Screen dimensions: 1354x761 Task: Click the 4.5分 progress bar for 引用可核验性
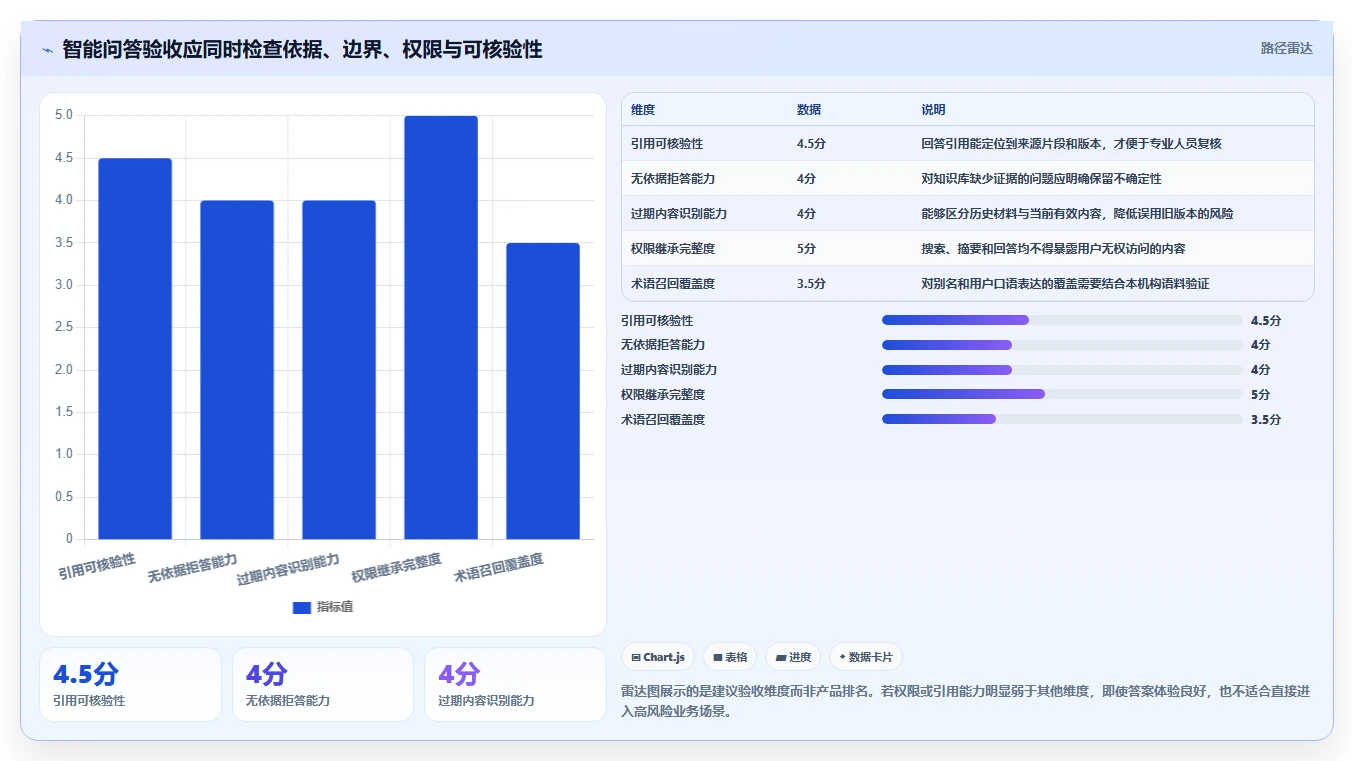click(1062, 320)
